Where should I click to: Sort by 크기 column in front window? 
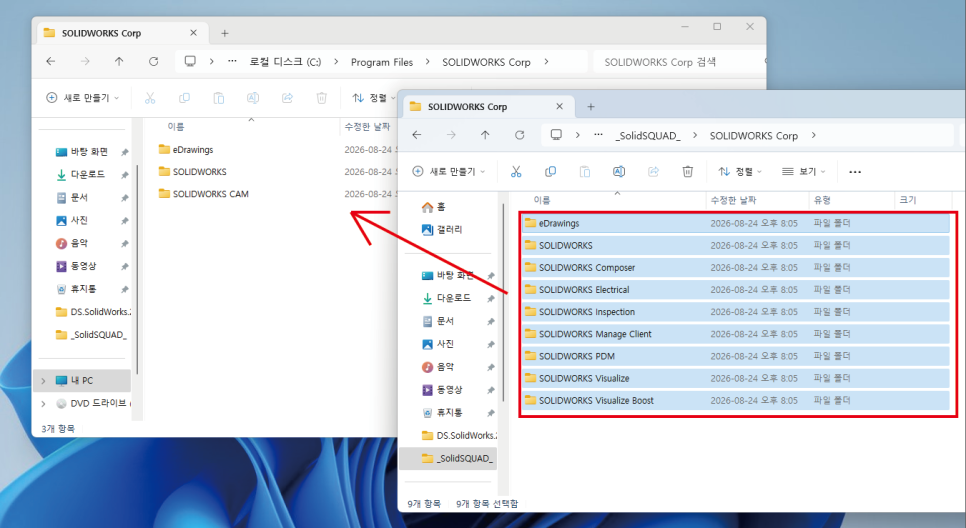908,200
